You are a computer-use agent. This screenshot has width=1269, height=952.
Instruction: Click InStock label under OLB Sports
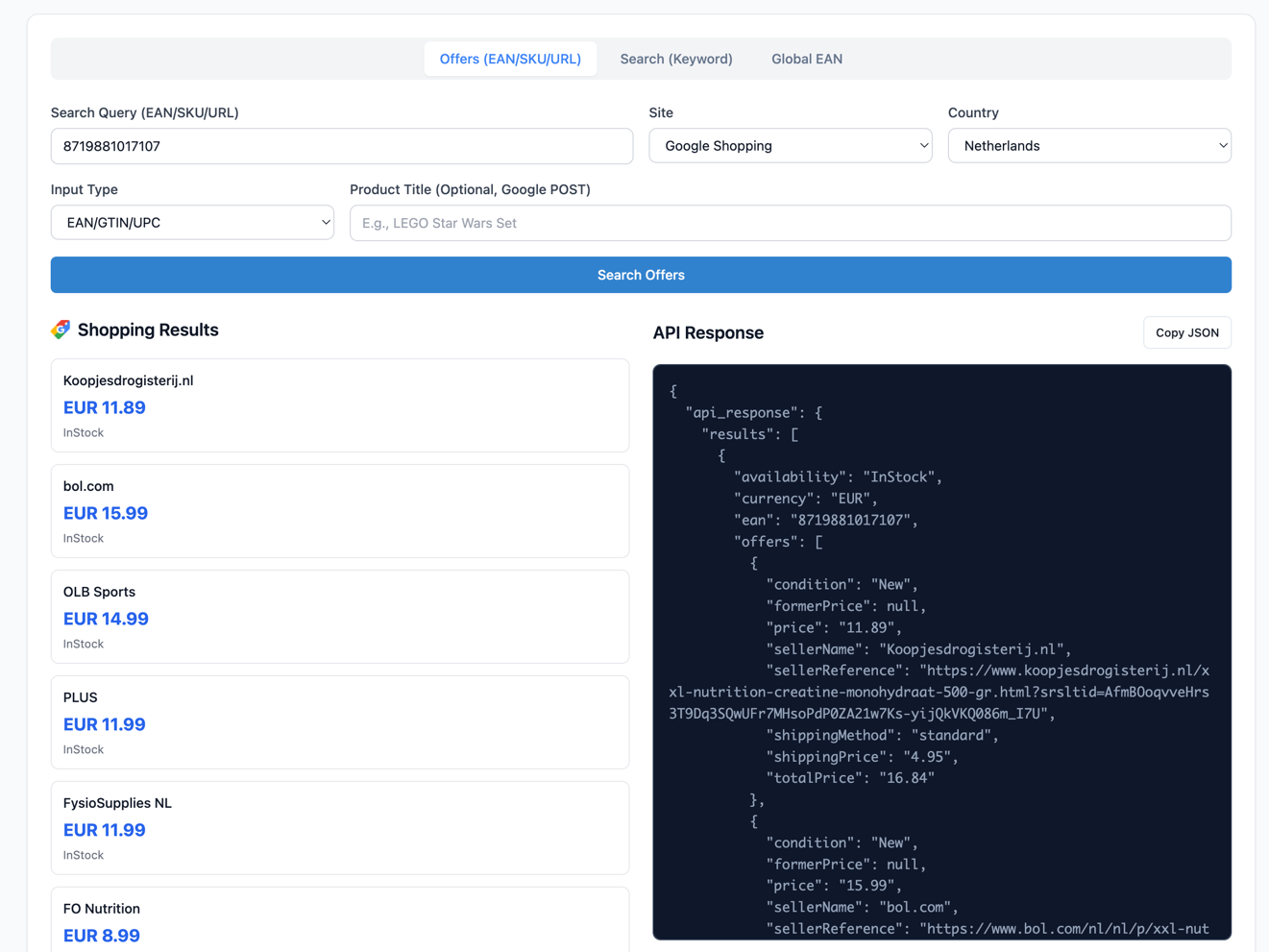(x=84, y=644)
